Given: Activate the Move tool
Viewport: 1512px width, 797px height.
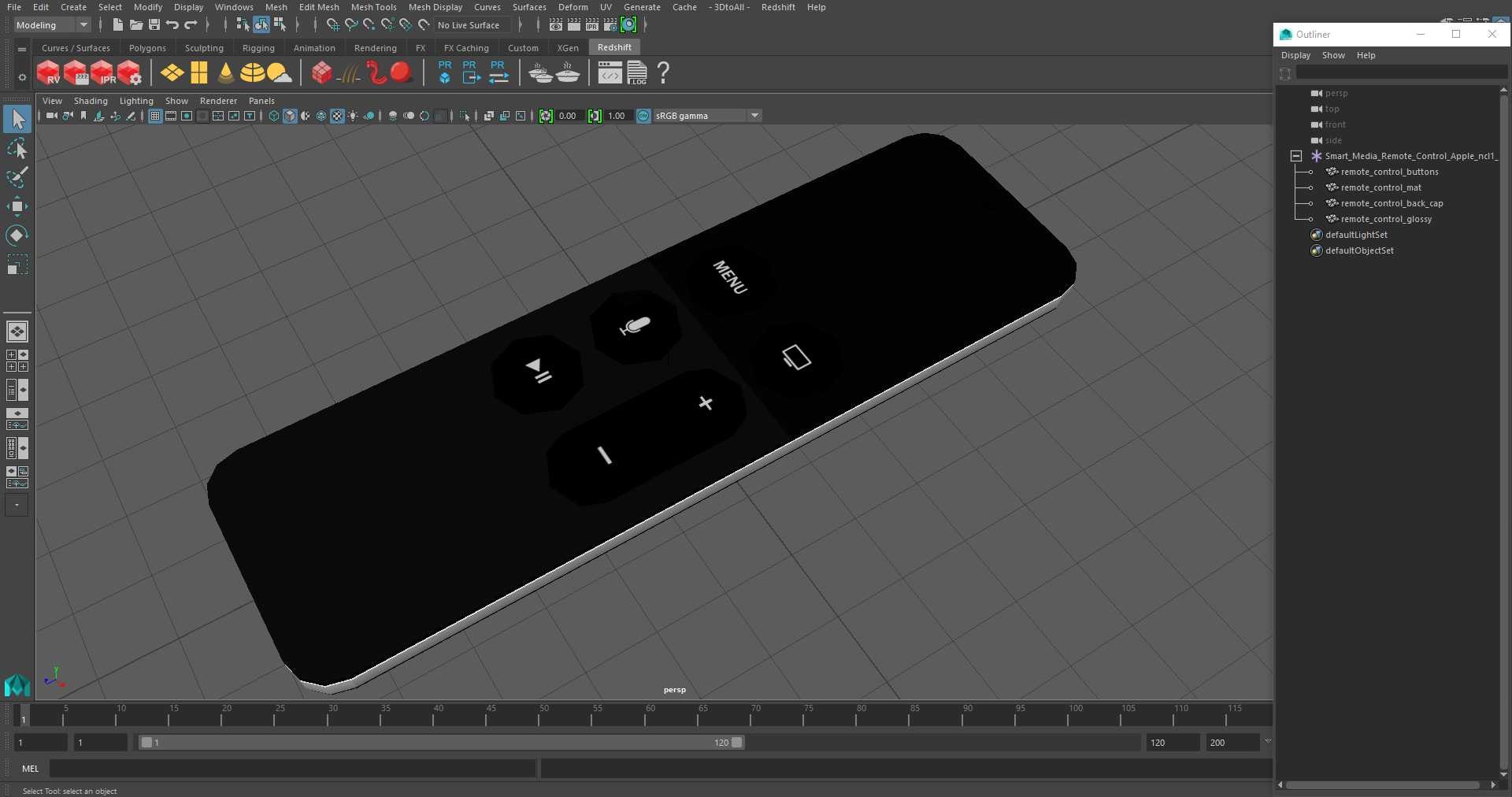Looking at the screenshot, I should coord(17,206).
